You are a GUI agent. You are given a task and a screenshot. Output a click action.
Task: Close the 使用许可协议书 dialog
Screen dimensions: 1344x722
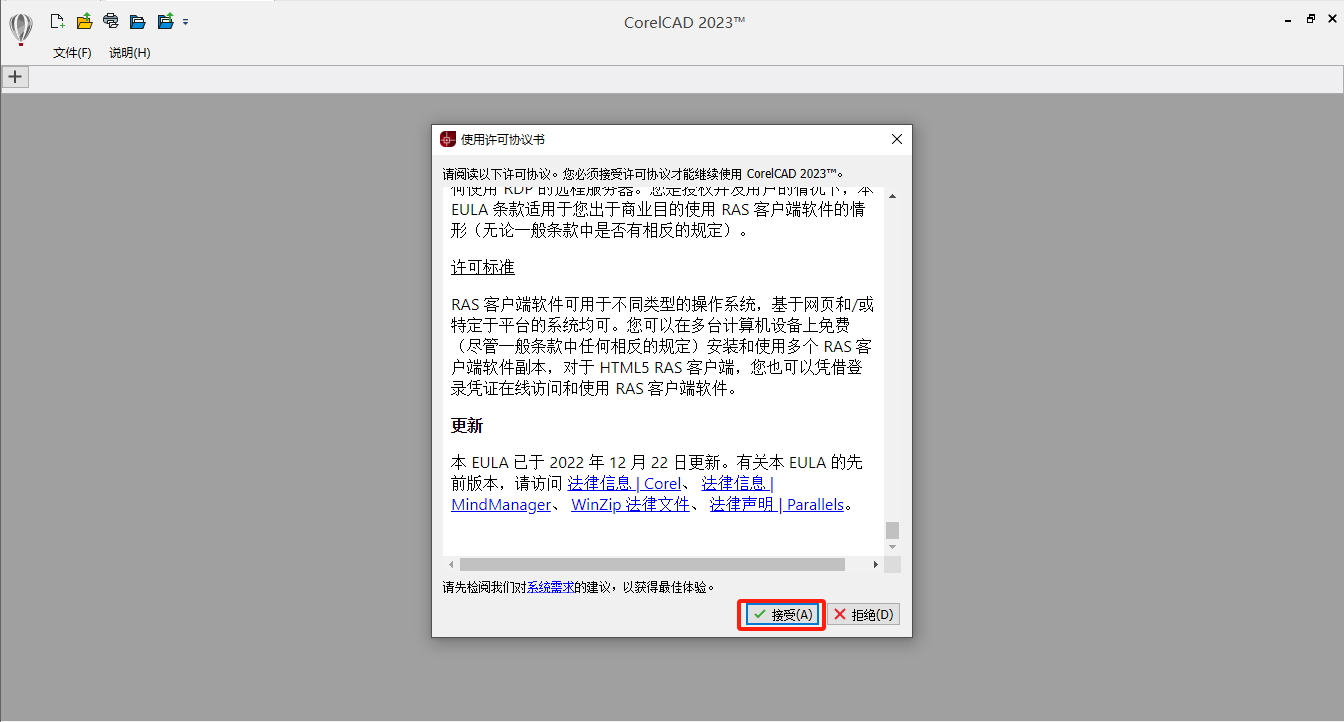pyautogui.click(x=896, y=139)
